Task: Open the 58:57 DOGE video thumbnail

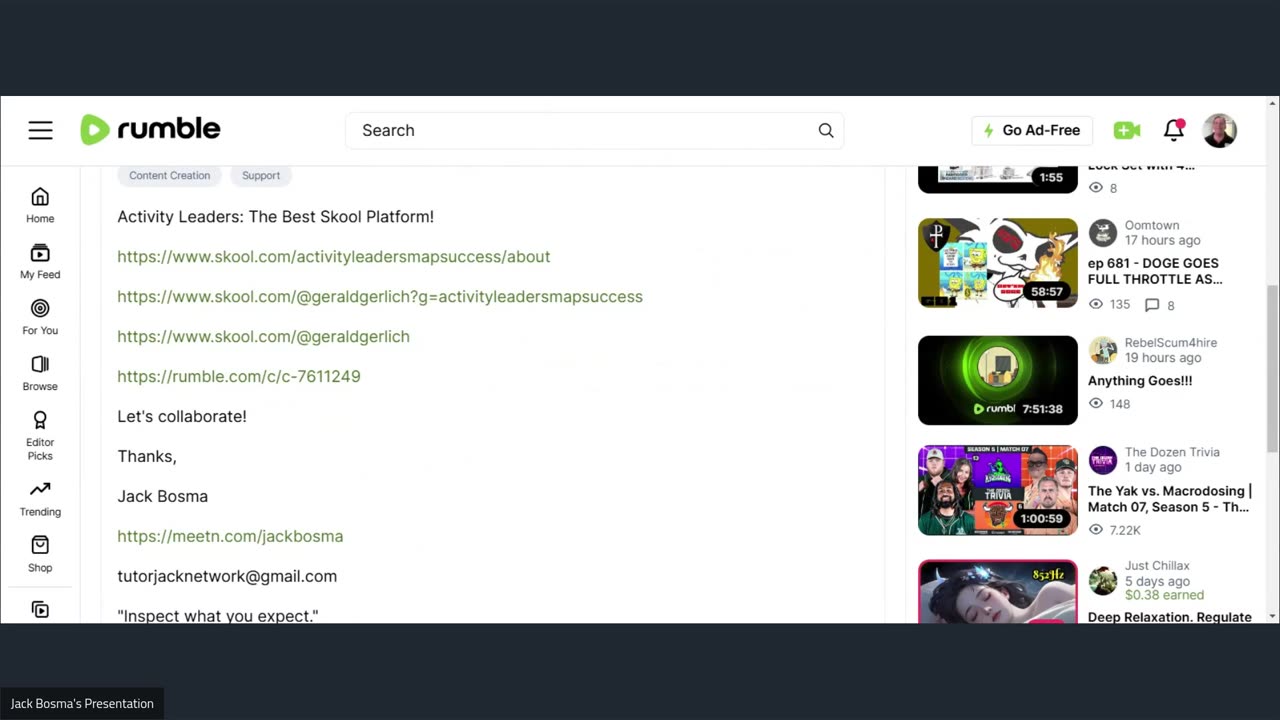Action: point(998,263)
